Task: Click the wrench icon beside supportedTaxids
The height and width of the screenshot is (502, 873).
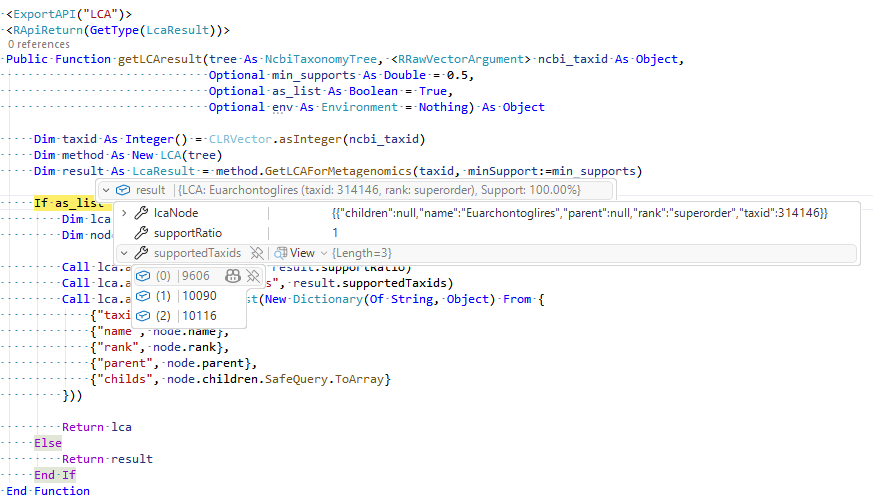Action: pos(141,253)
